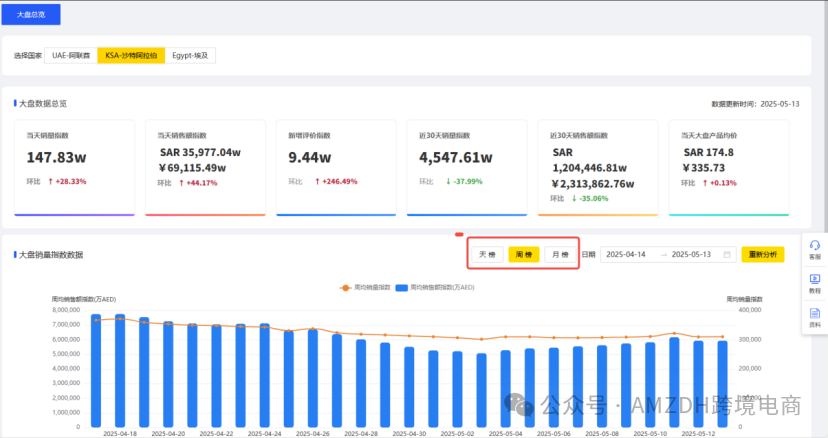Screen dimensions: 828x438
Task: Click red upward arrow beside +246.49%
Action: 318,182
